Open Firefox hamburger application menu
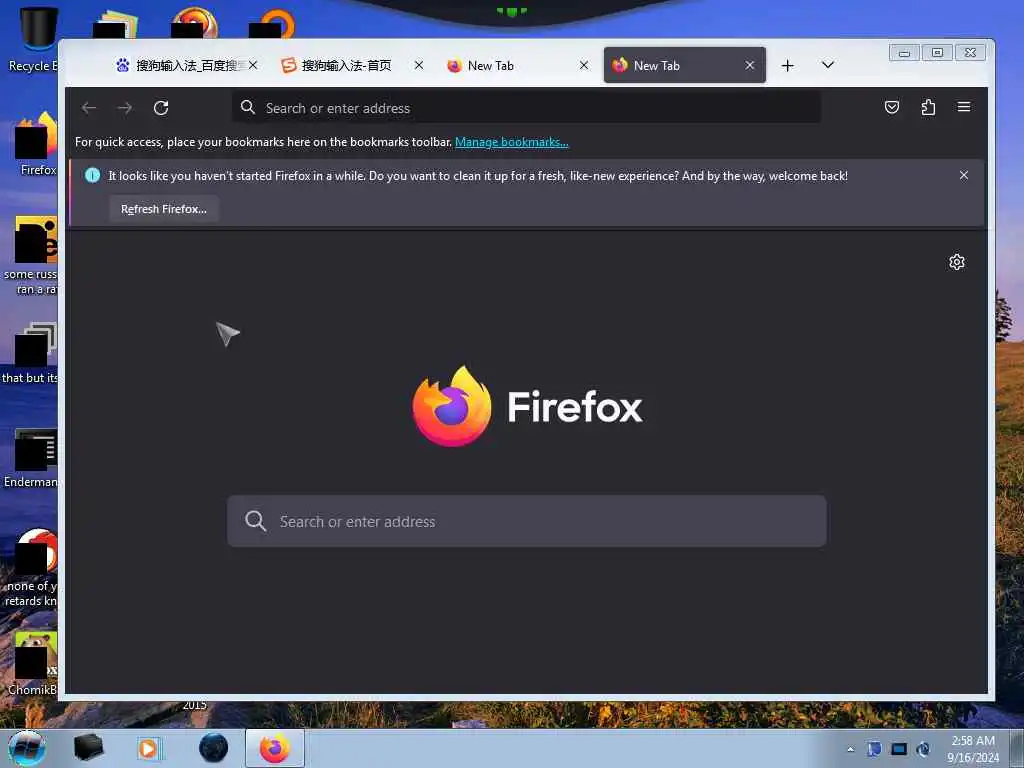The height and width of the screenshot is (768, 1024). (964, 107)
